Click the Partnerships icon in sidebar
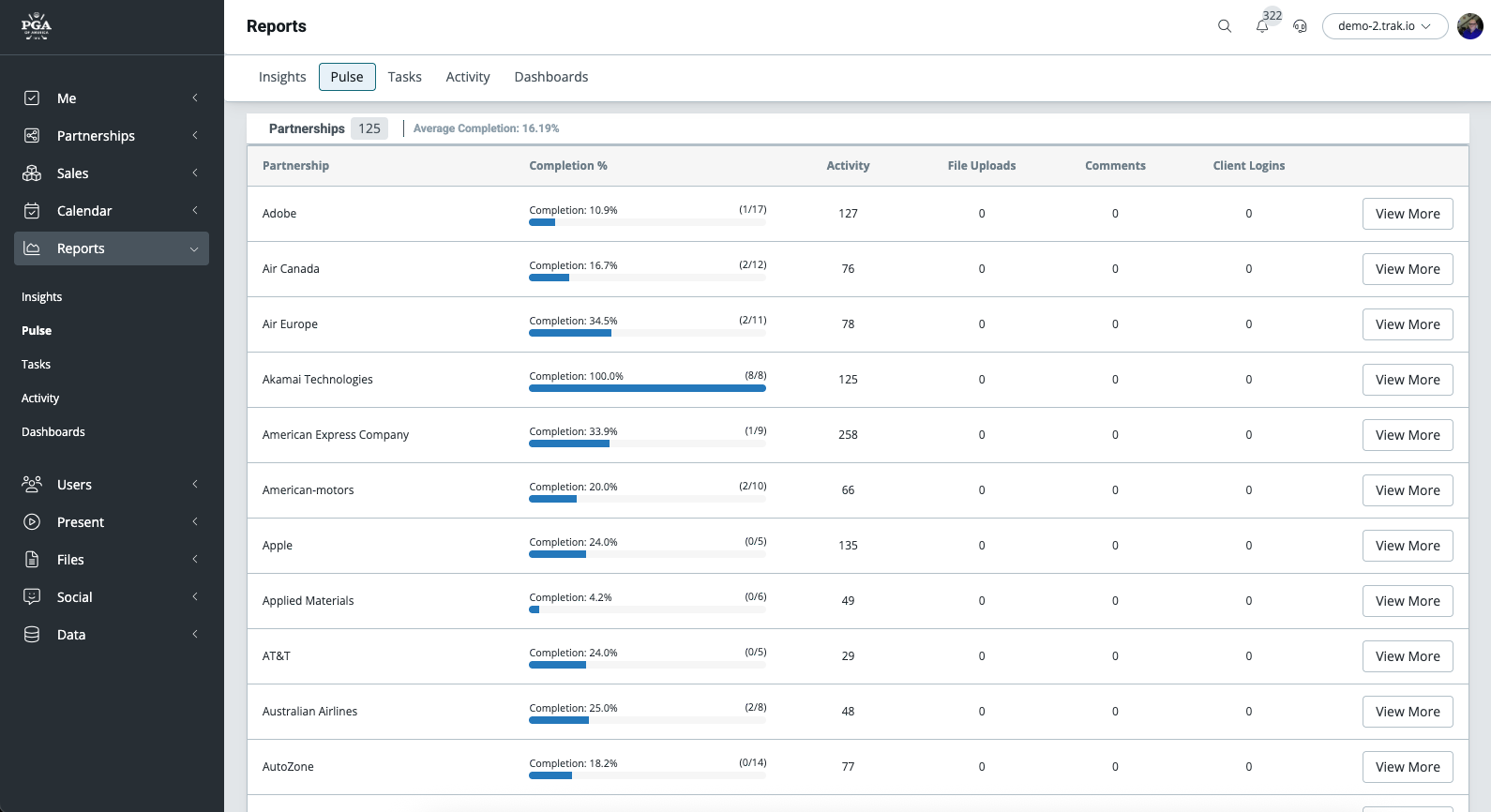Image resolution: width=1491 pixels, height=812 pixels. [x=32, y=135]
